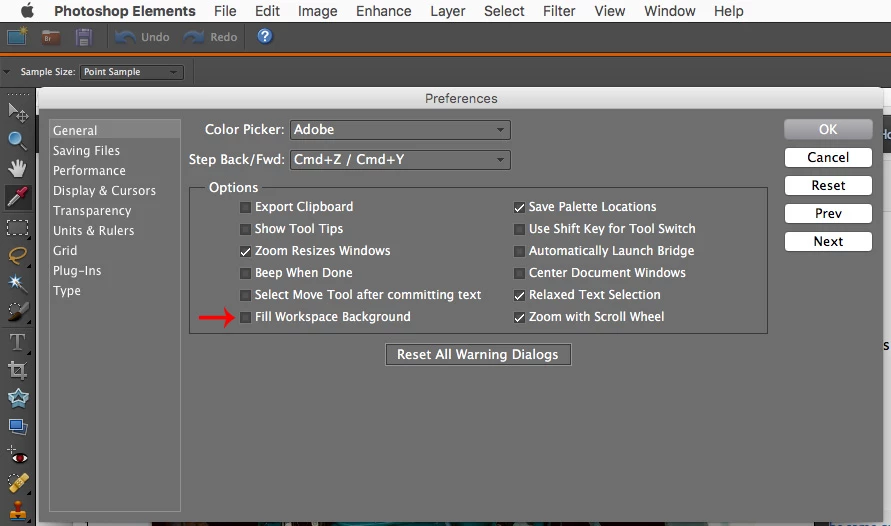This screenshot has height=526, width=891.
Task: Open Bridge via the Br folder icon
Action: click(51, 37)
